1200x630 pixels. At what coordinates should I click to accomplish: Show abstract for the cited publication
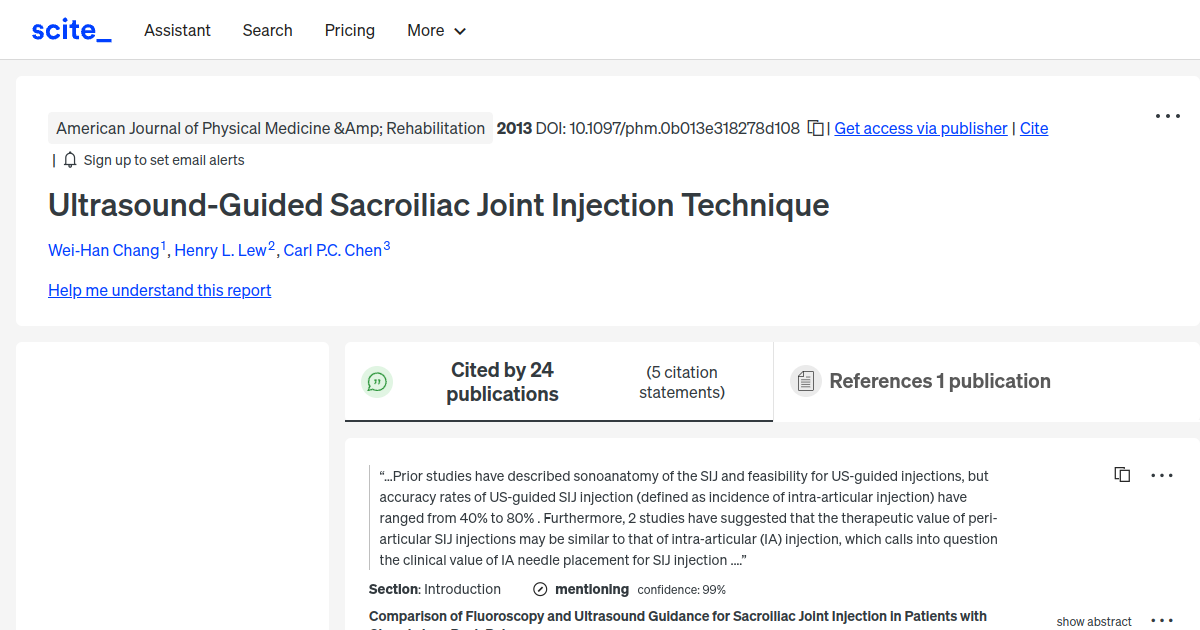click(x=1093, y=621)
